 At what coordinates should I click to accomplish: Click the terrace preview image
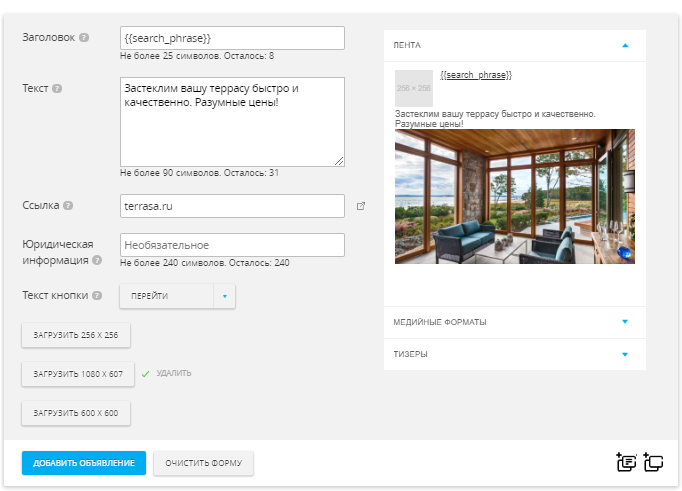coord(514,196)
